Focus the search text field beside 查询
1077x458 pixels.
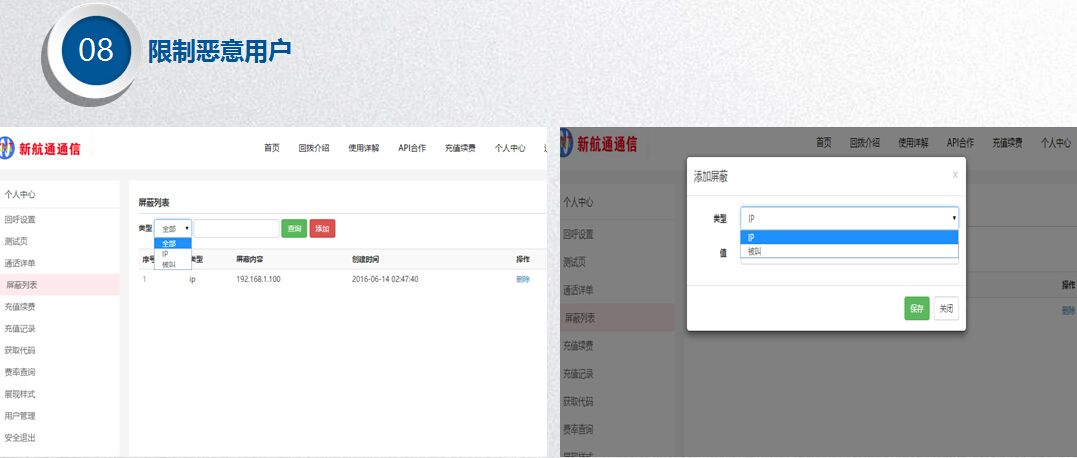236,229
